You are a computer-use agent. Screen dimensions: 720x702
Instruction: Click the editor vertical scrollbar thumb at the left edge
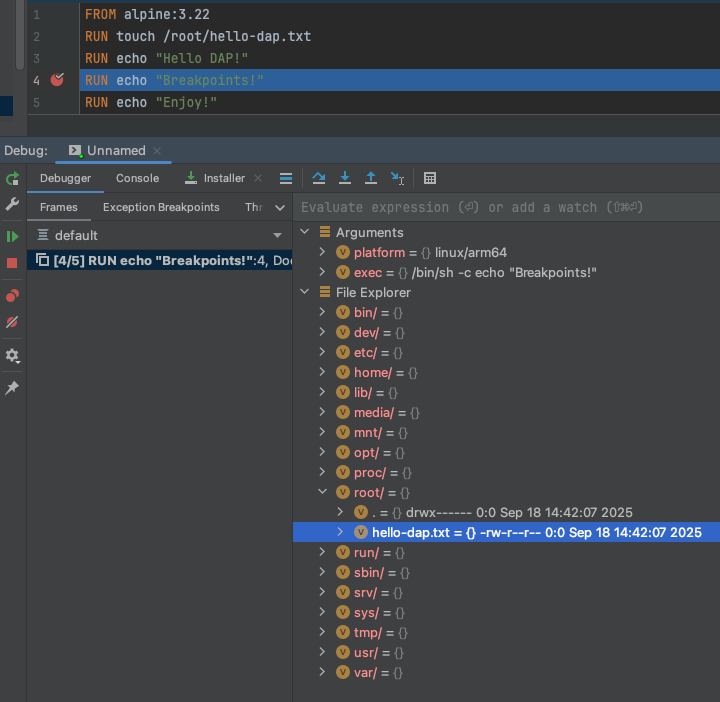pyautogui.click(x=20, y=35)
